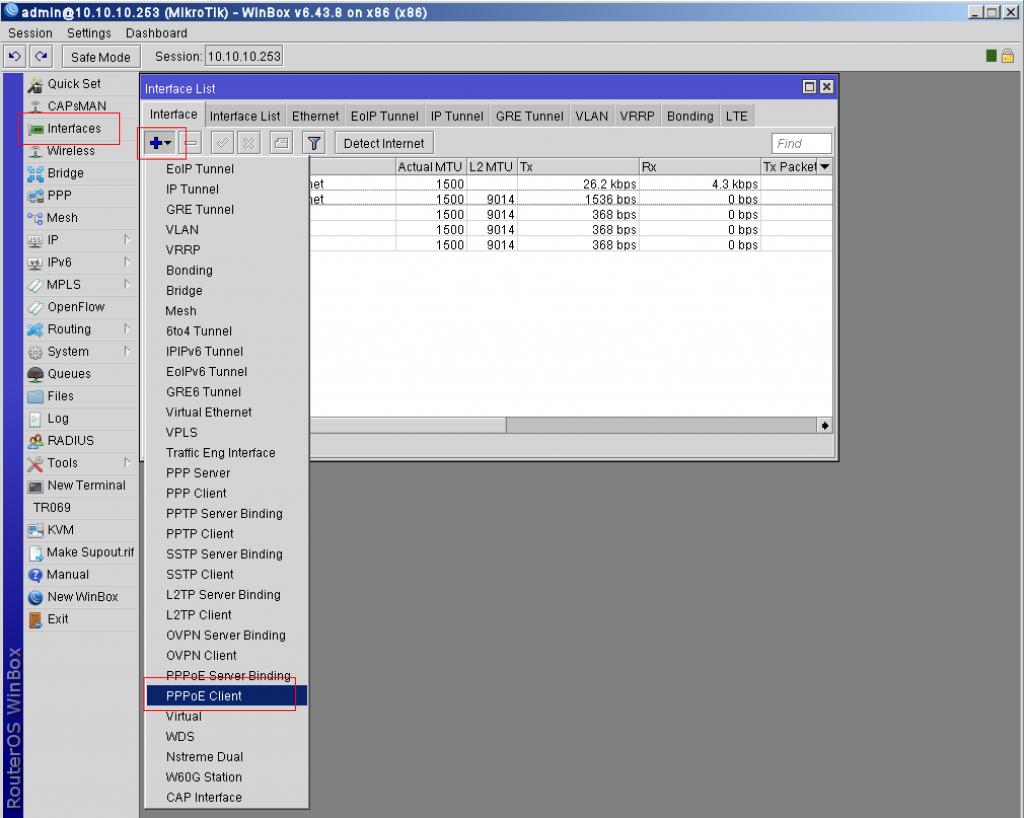Click the Redo arrow icon

[41, 57]
